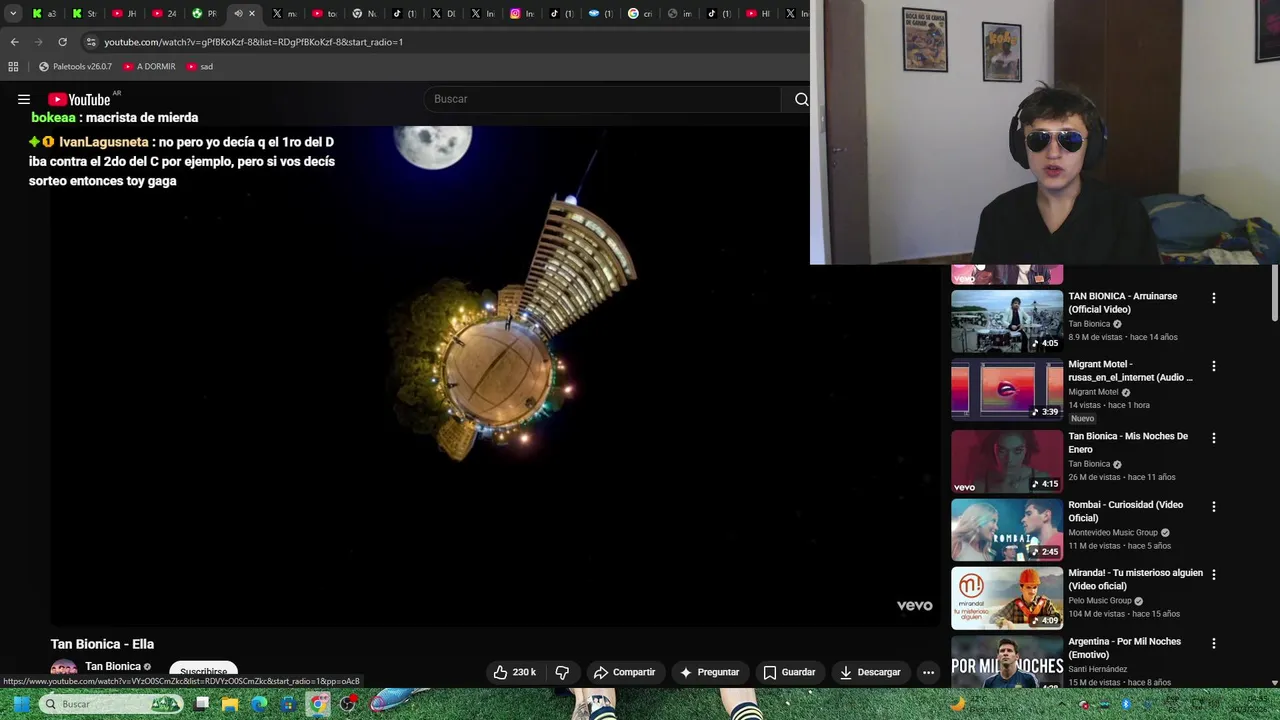Open options for Migrant Motel video
Image resolution: width=1280 pixels, height=720 pixels.
point(1214,366)
